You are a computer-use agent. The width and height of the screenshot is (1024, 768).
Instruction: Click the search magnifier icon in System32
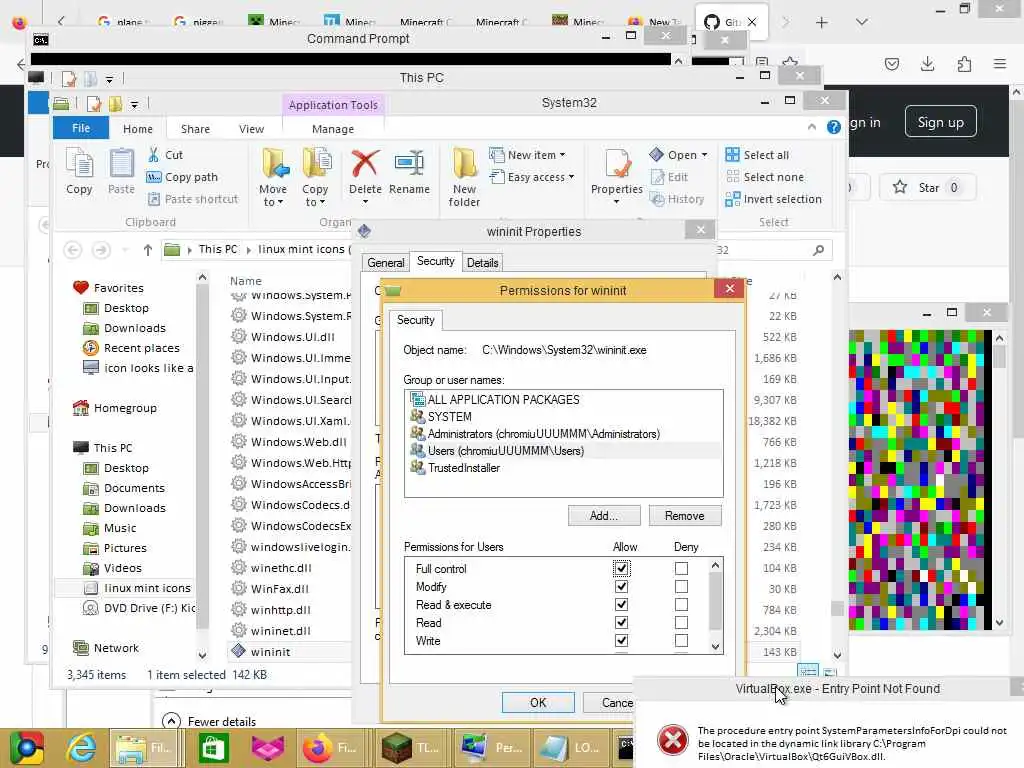[x=818, y=249]
